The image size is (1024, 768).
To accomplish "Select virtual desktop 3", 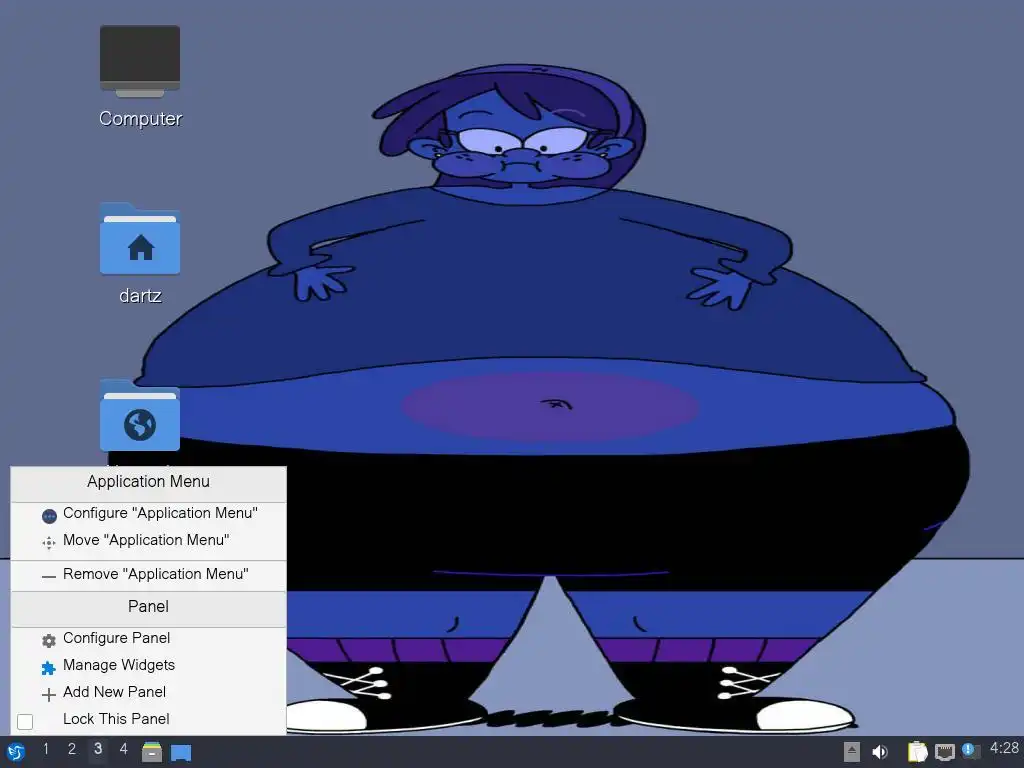I will 98,749.
